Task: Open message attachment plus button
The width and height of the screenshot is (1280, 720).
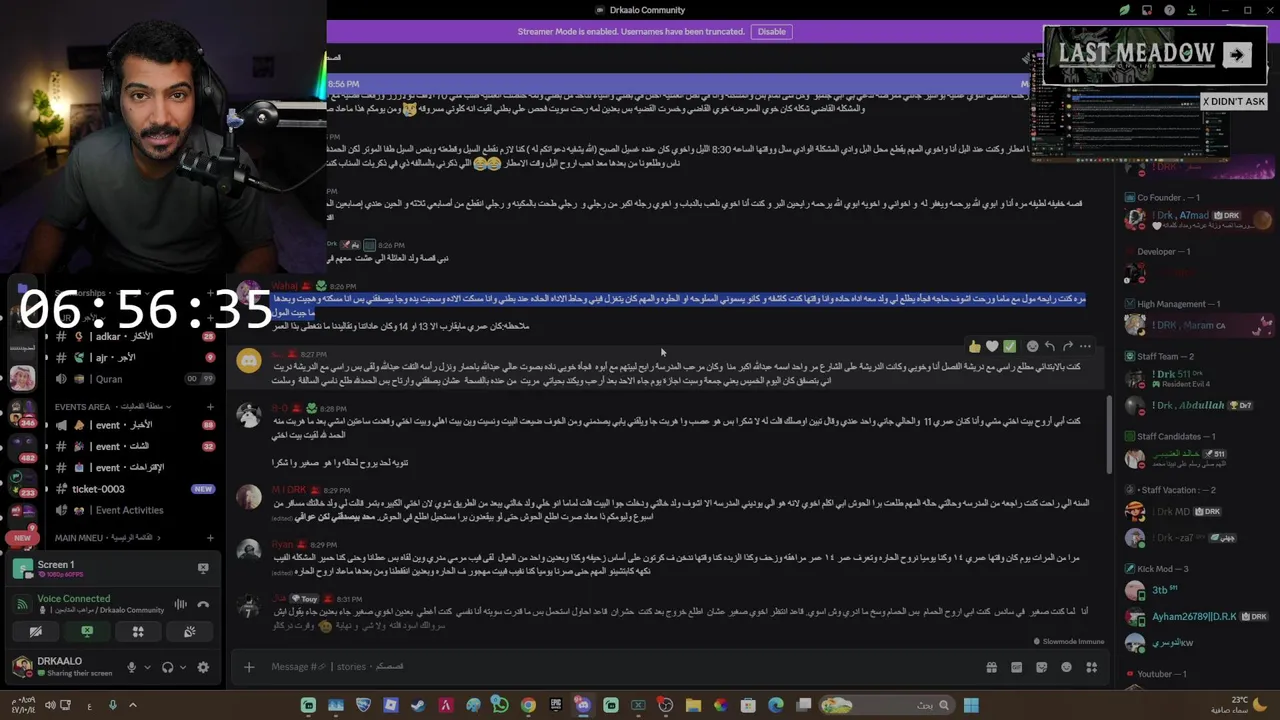Action: [x=249, y=667]
